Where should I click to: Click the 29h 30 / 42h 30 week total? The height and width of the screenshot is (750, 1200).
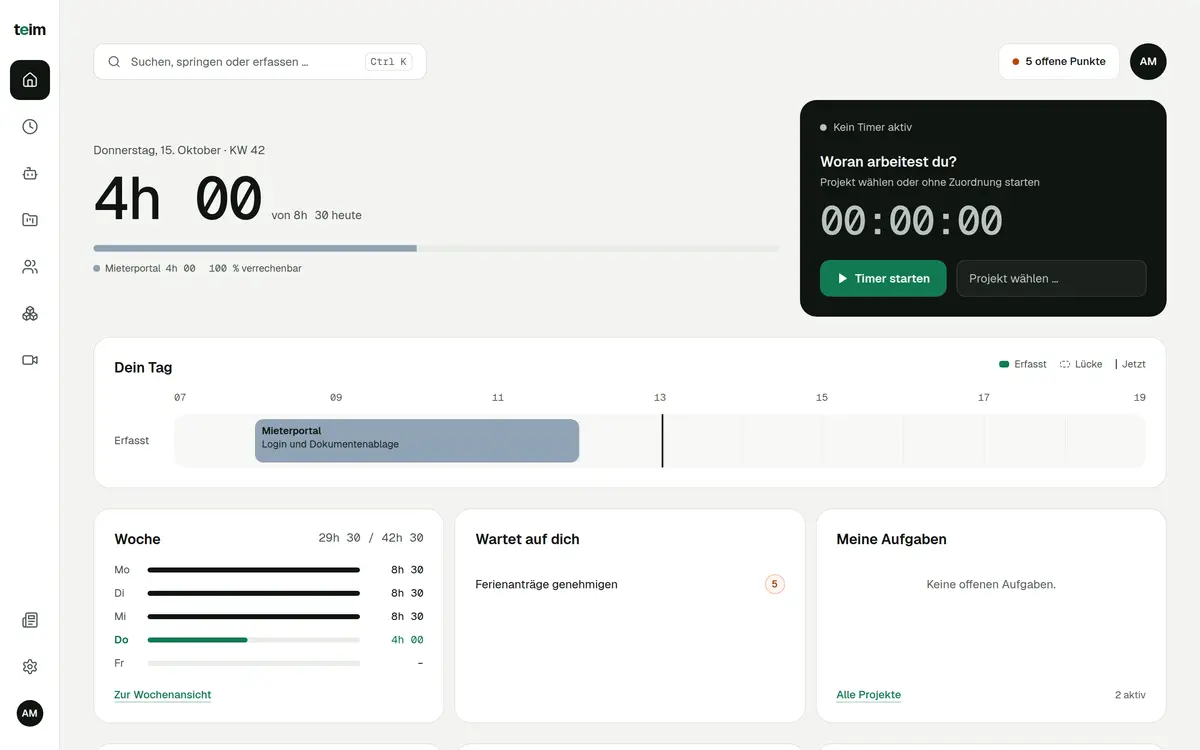[371, 538]
